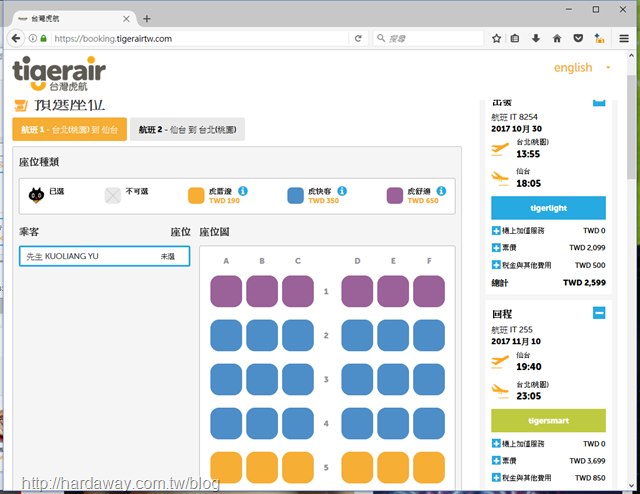640x494 pixels.
Task: Select seat 2F blue seat
Action: 429,335
